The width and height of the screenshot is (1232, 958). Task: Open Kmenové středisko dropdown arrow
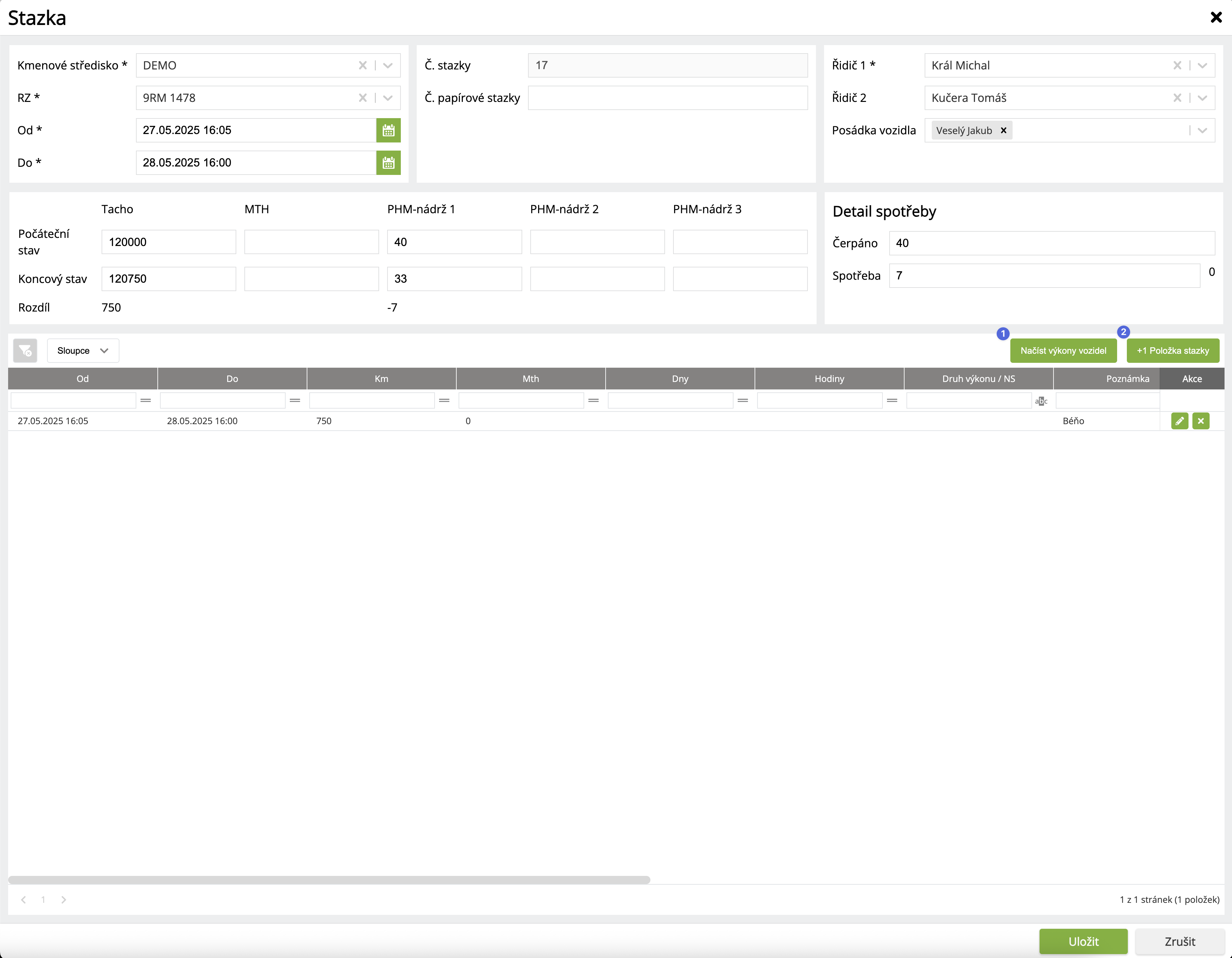(388, 66)
